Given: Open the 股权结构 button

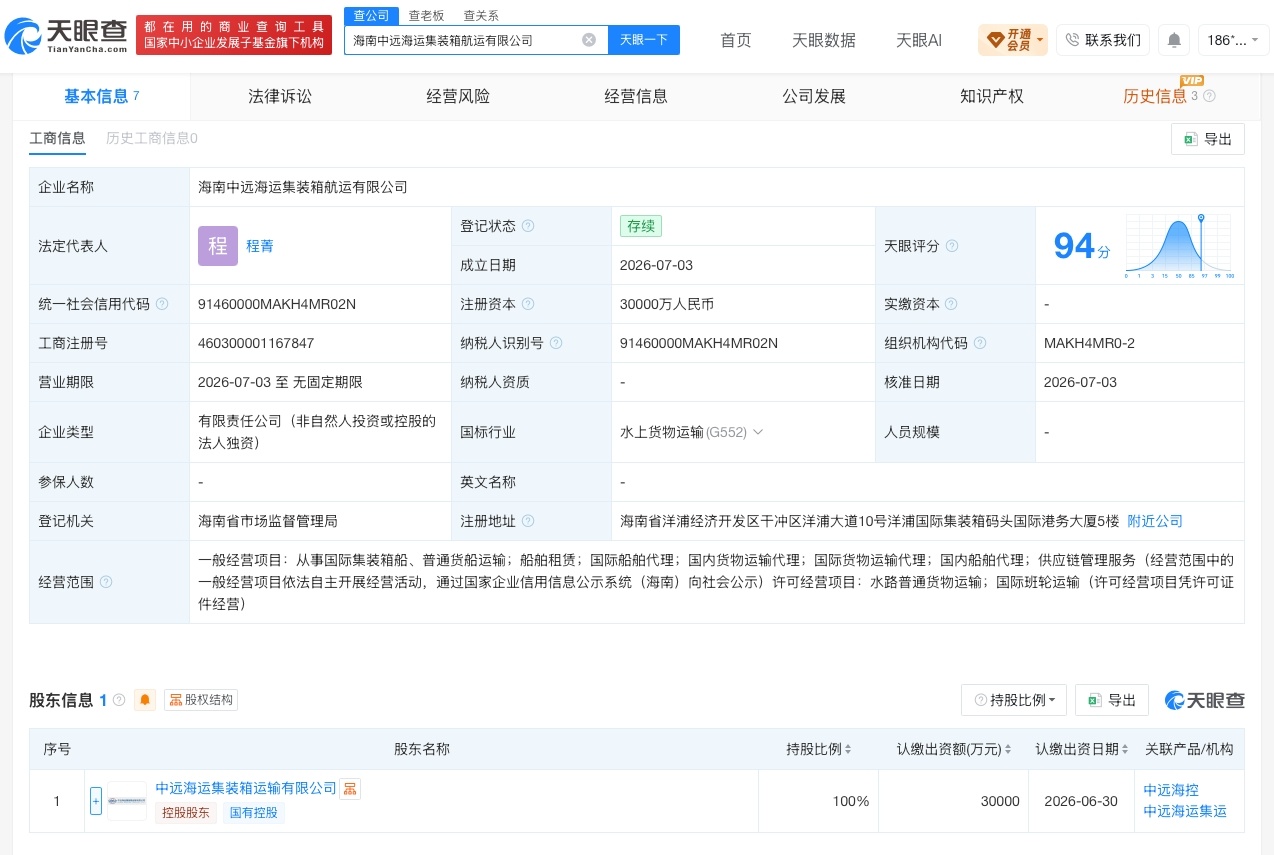Looking at the screenshot, I should (201, 700).
